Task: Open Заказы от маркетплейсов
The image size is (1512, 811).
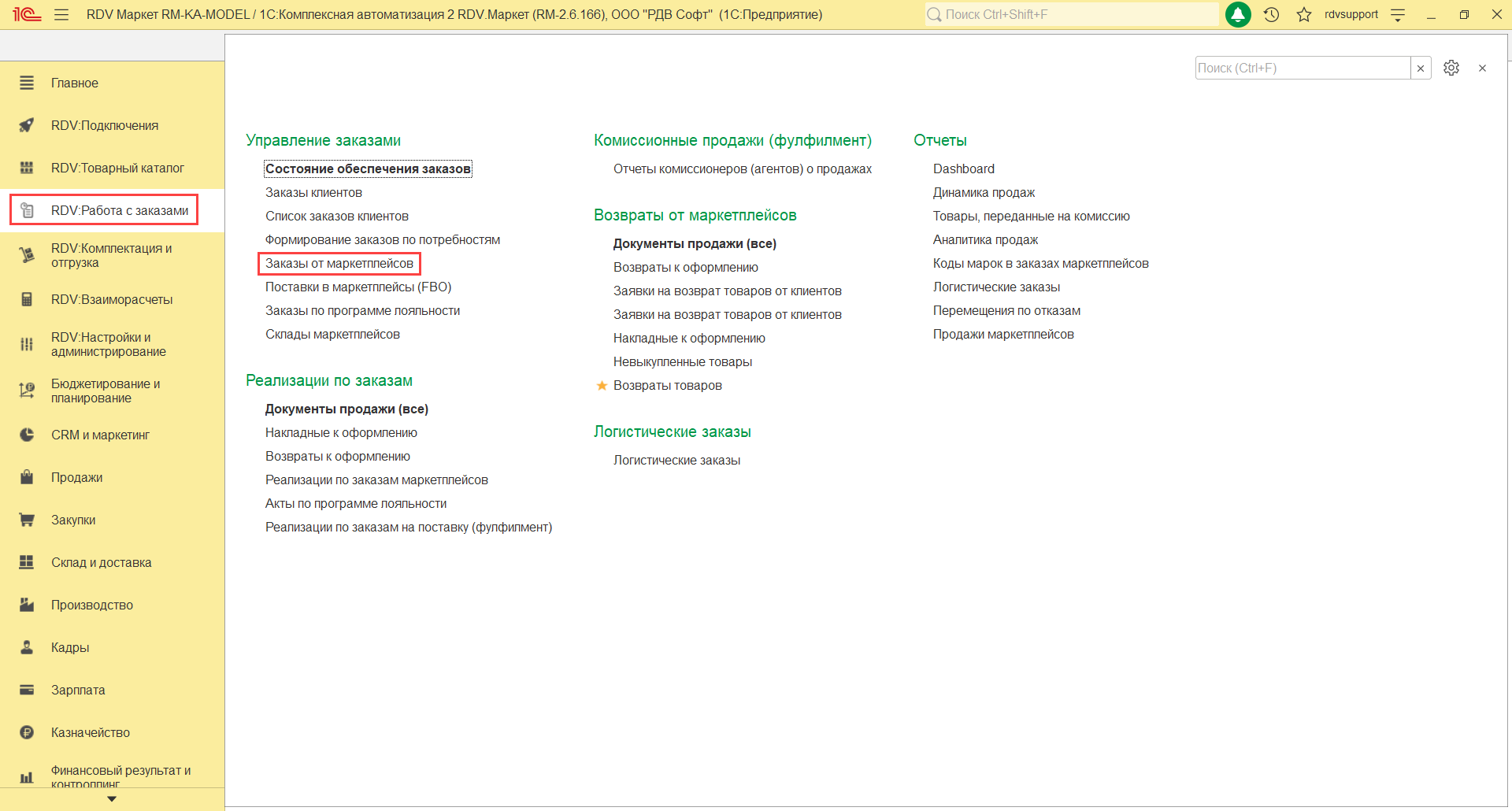Action: 339,263
